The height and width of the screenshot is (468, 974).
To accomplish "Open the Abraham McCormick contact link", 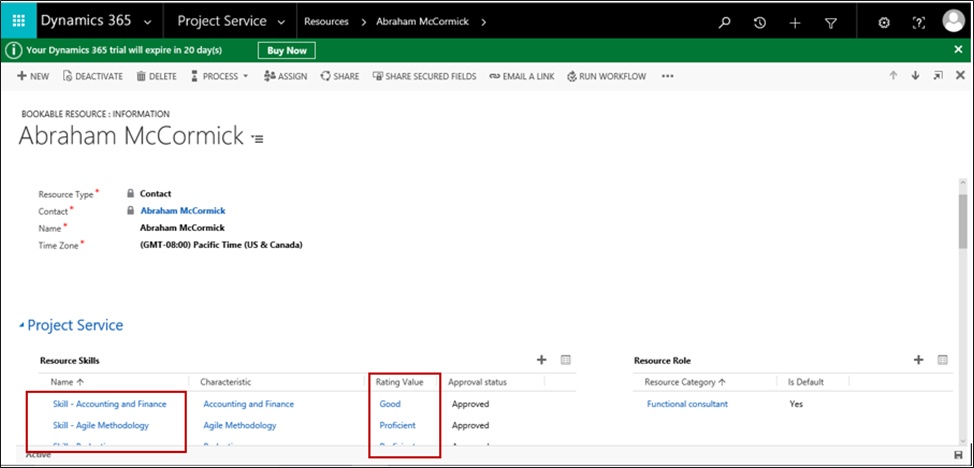I will (183, 211).
